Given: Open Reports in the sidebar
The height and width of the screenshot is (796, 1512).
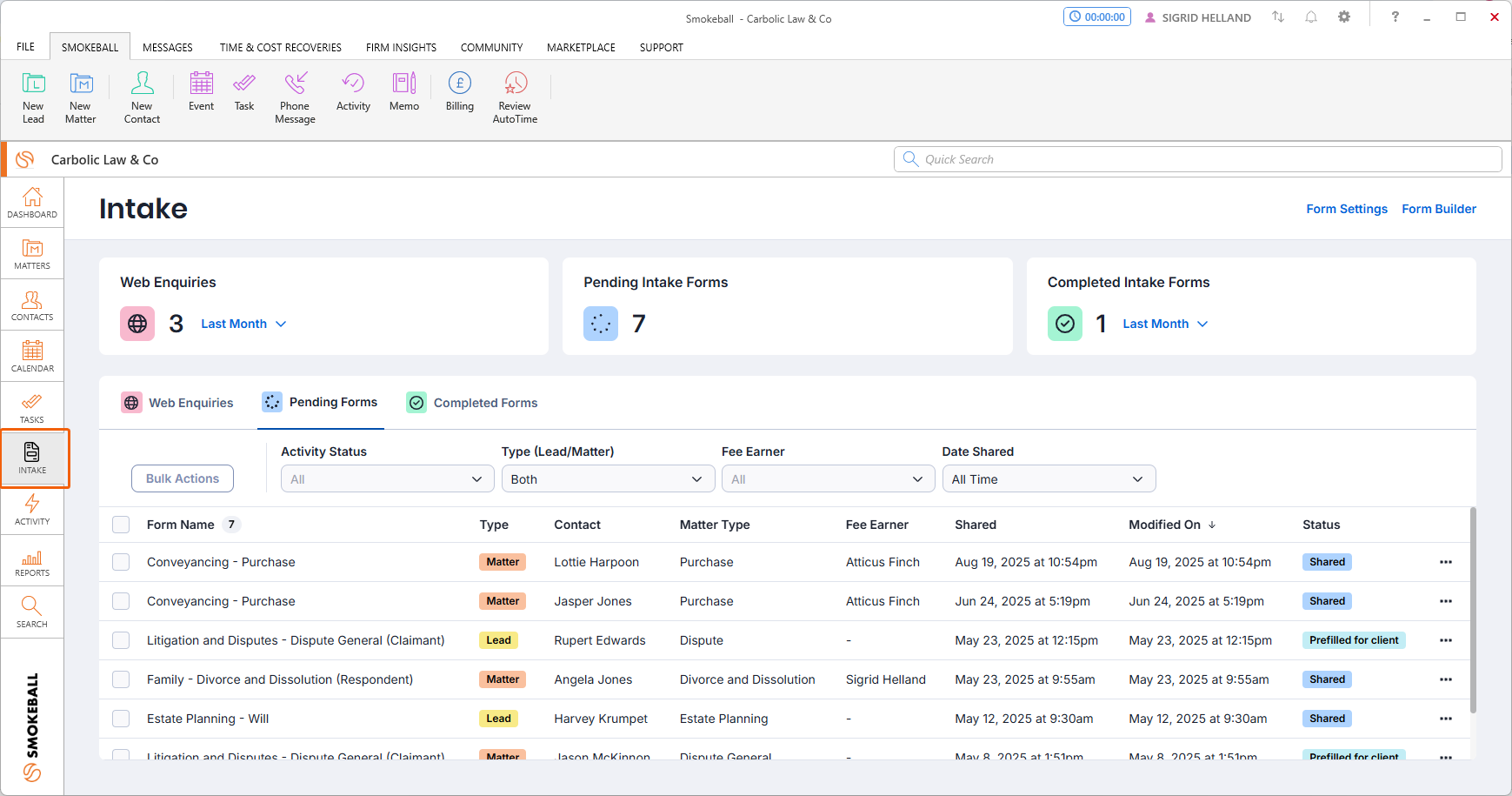Looking at the screenshot, I should click(32, 561).
